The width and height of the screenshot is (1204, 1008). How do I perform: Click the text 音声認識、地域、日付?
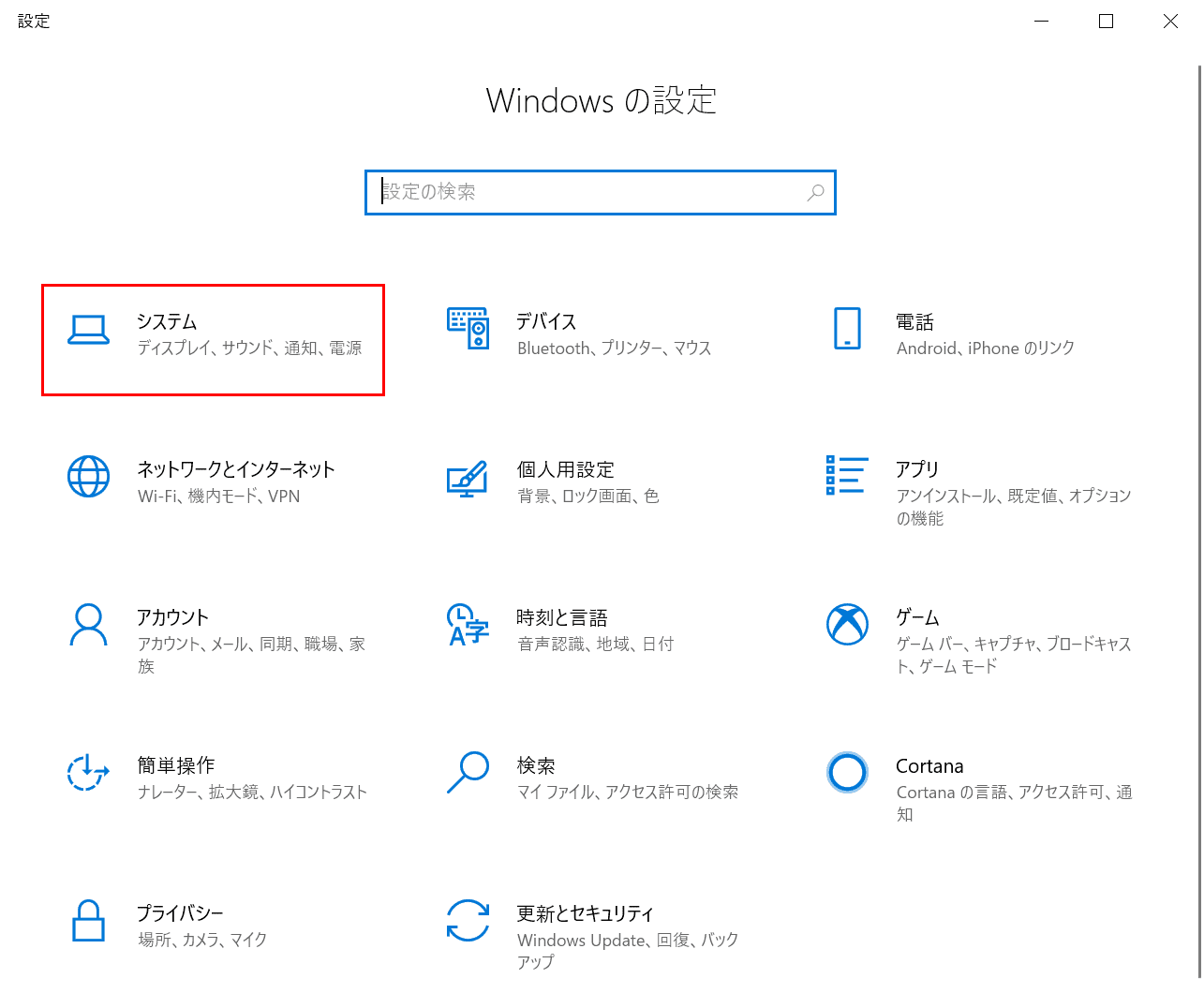tap(595, 644)
